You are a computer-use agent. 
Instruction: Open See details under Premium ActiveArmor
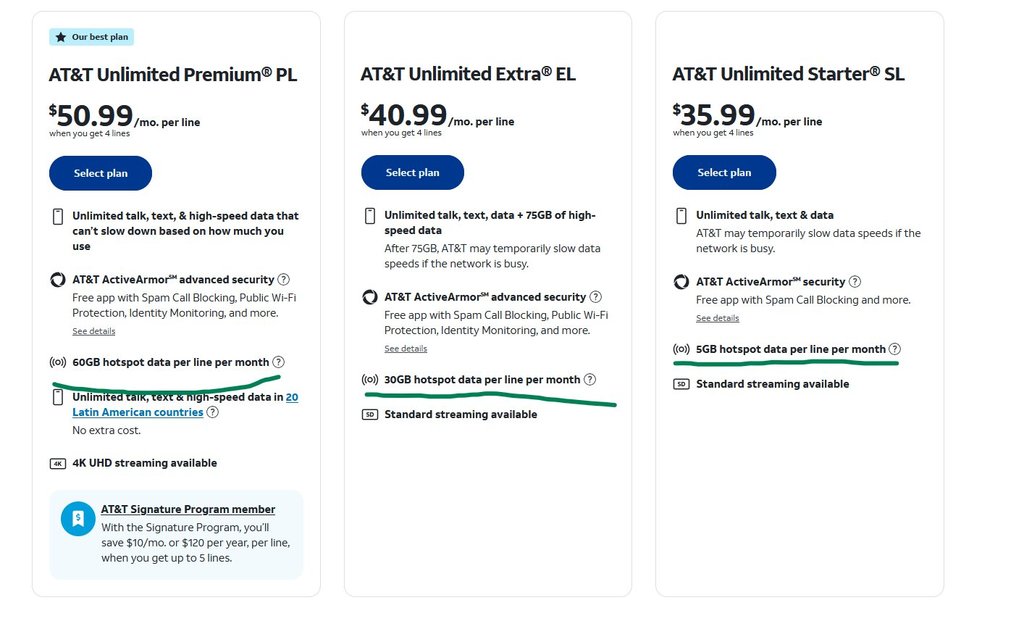point(93,331)
